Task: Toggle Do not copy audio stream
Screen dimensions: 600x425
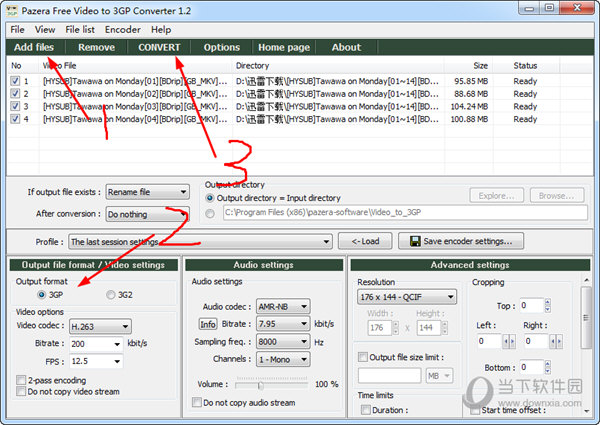Action: tap(197, 402)
